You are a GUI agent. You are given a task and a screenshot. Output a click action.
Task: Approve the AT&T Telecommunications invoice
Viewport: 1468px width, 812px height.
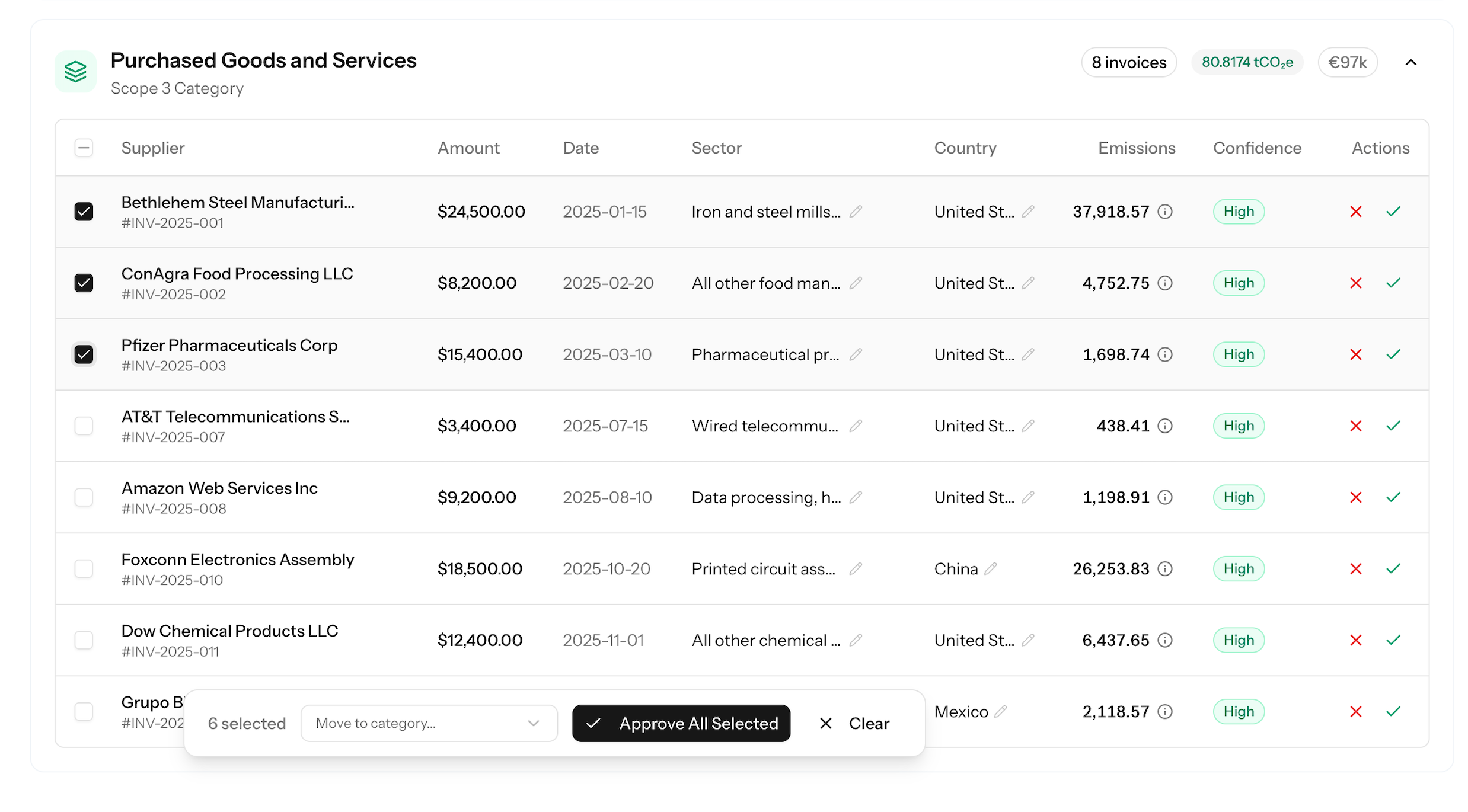pos(1393,426)
